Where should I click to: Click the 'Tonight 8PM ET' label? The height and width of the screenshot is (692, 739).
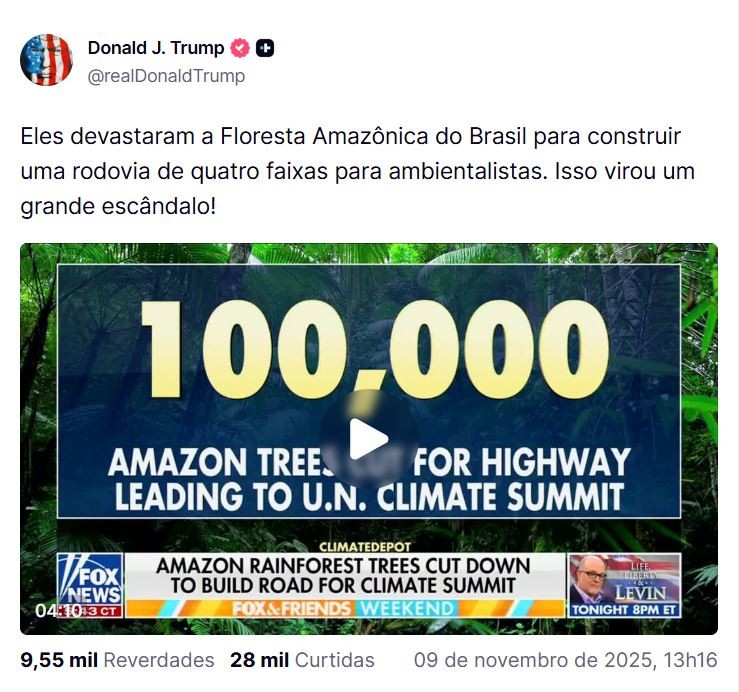pos(624,609)
